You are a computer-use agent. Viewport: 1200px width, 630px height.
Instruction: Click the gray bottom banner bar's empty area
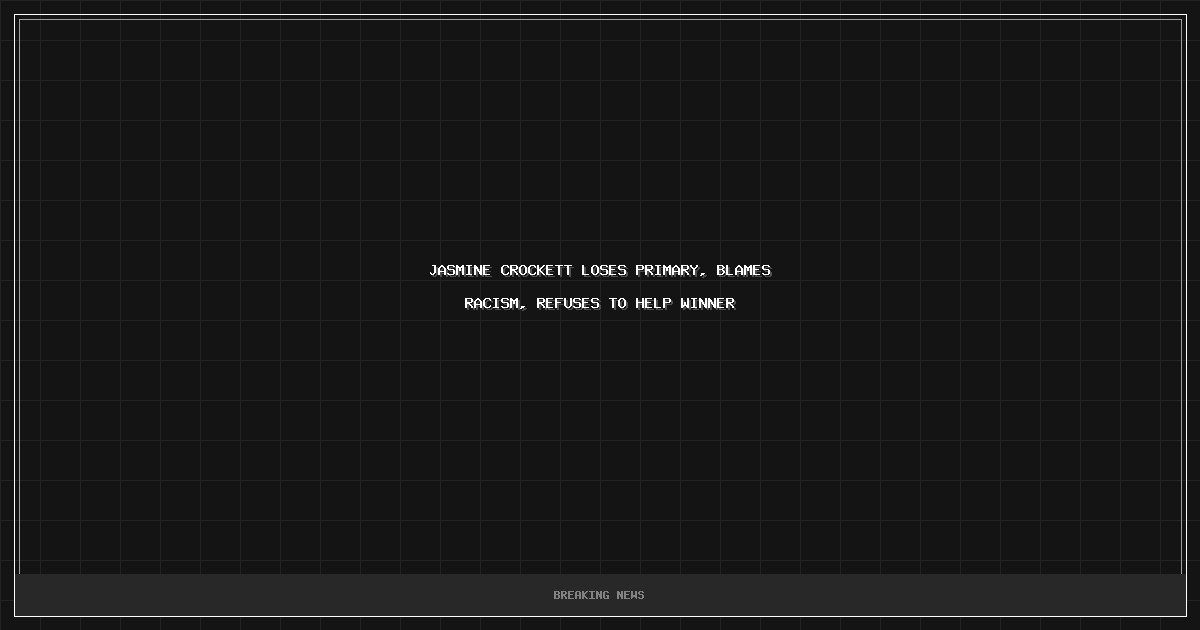(x=300, y=595)
